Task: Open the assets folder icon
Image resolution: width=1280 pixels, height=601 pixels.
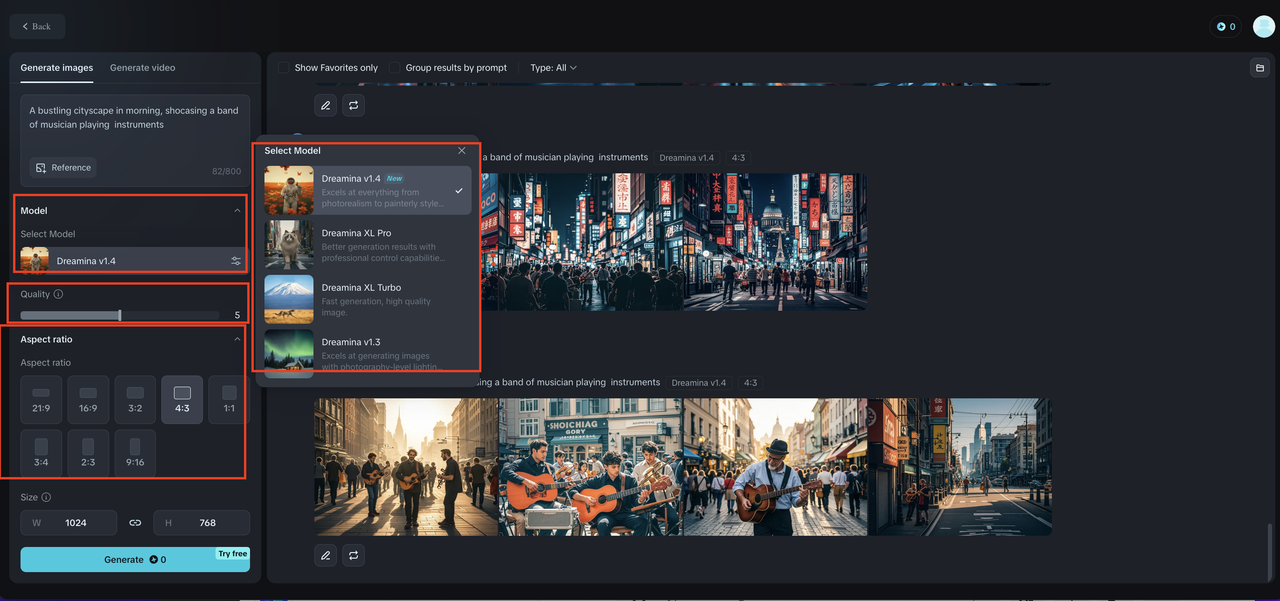Action: pos(1259,68)
